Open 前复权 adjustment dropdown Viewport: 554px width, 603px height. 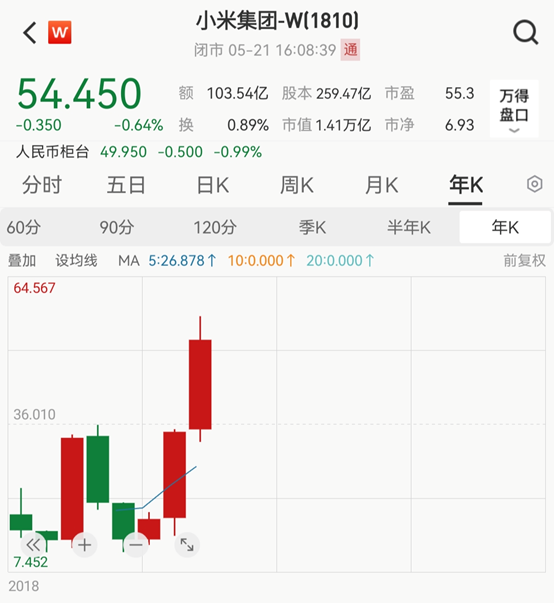click(x=524, y=261)
